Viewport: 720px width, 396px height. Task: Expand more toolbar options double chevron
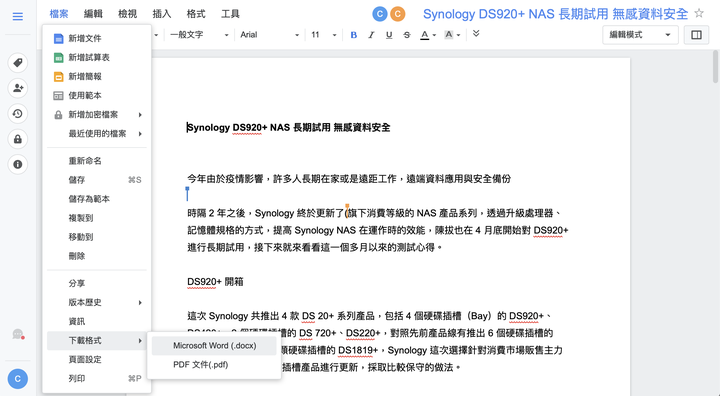click(x=476, y=34)
